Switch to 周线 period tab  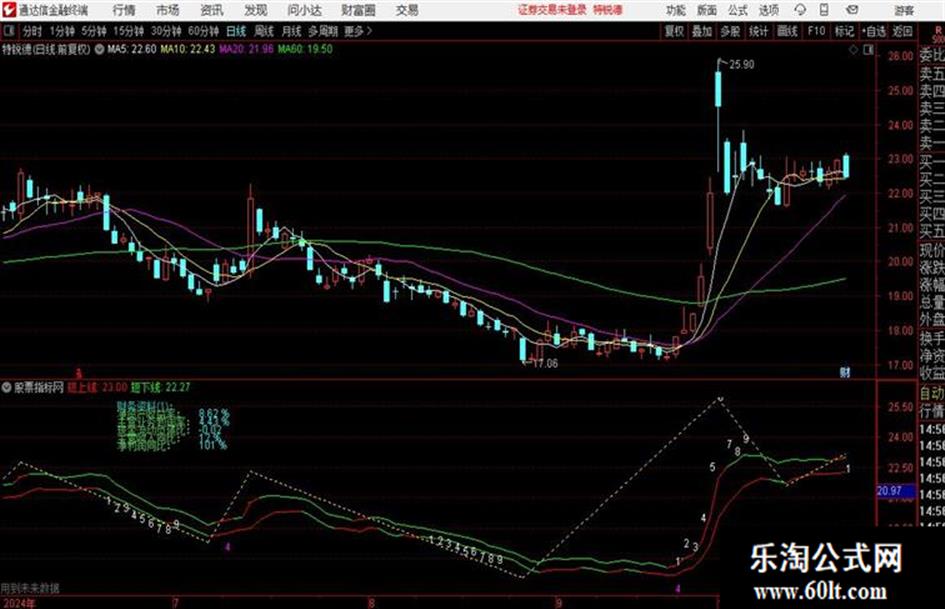coord(264,31)
